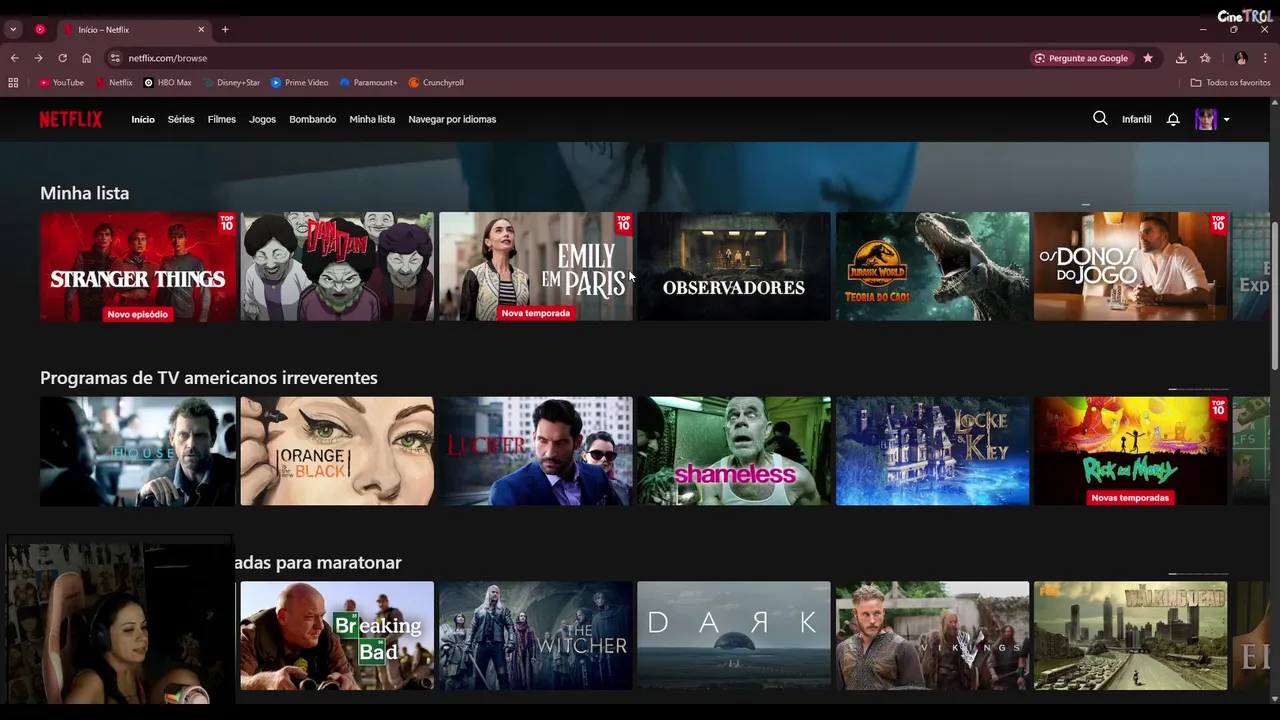The image size is (1280, 720).
Task: Open the apps grid in bookmarks bar
Action: point(13,83)
